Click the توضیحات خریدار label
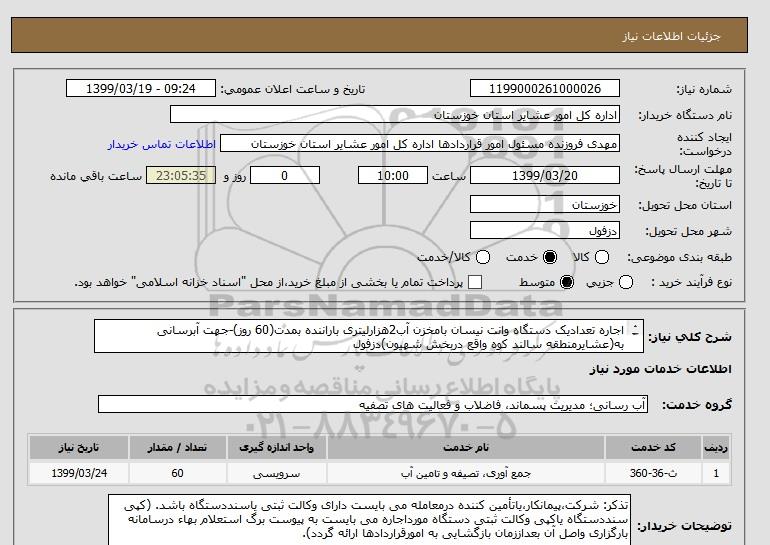The height and width of the screenshot is (545, 770). [685, 525]
